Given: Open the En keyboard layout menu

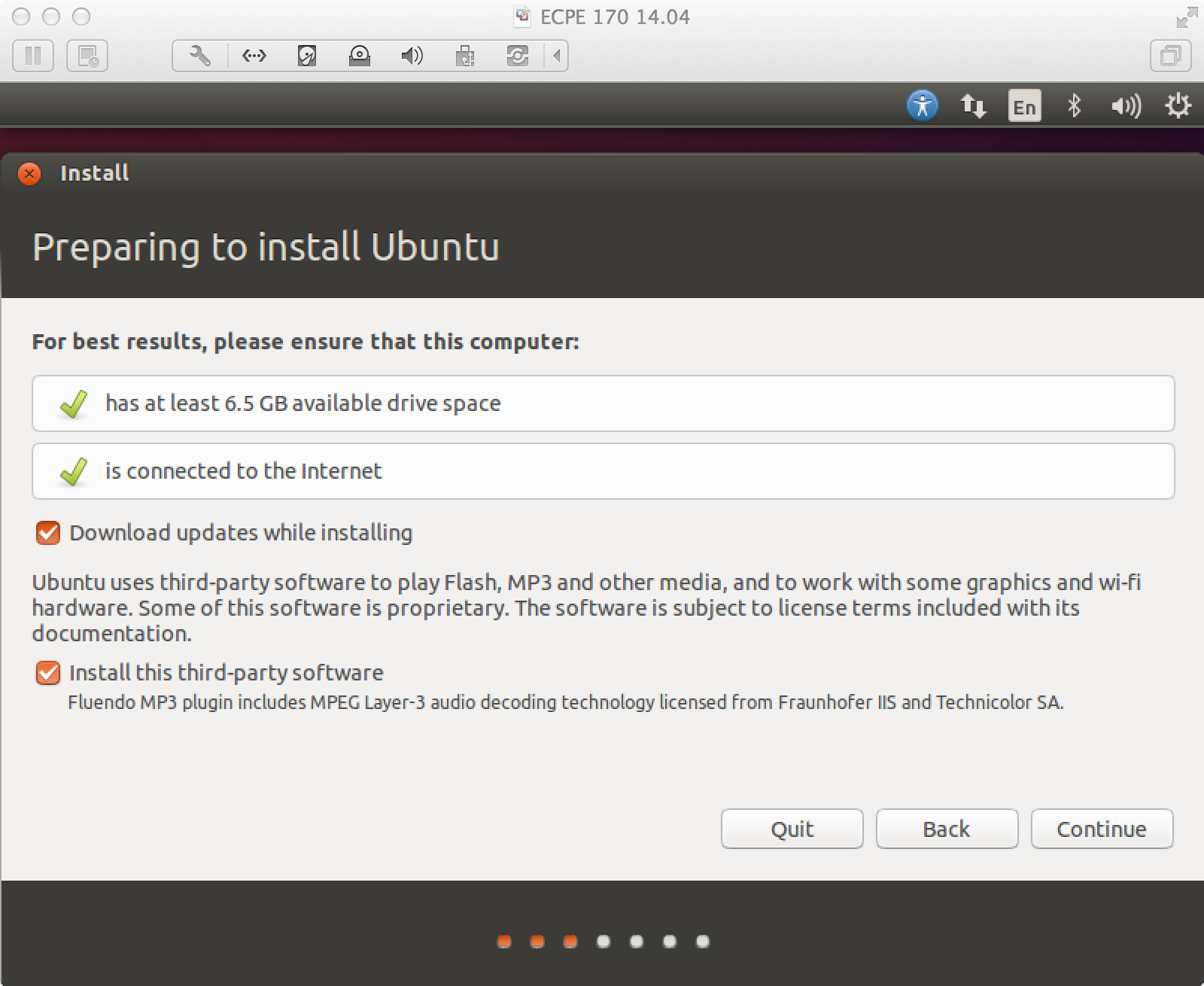Looking at the screenshot, I should [1023, 106].
